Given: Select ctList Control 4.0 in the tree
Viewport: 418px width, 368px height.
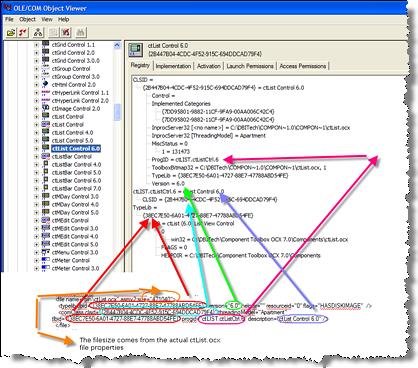Looking at the screenshot, I should [x=72, y=133].
